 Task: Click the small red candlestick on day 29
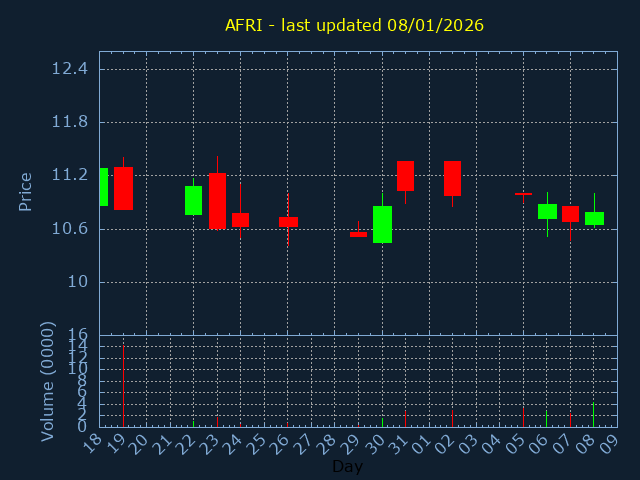358,234
